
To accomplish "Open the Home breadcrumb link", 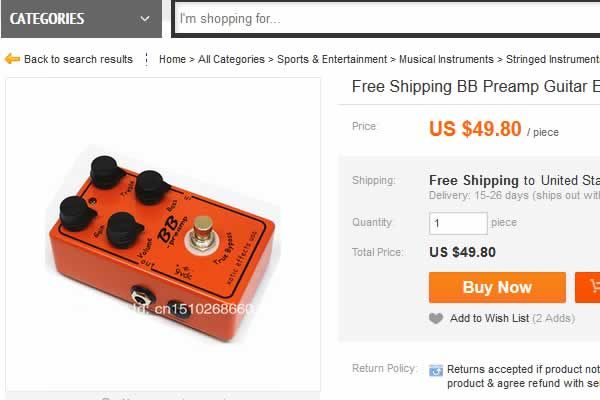I will click(x=172, y=59).
